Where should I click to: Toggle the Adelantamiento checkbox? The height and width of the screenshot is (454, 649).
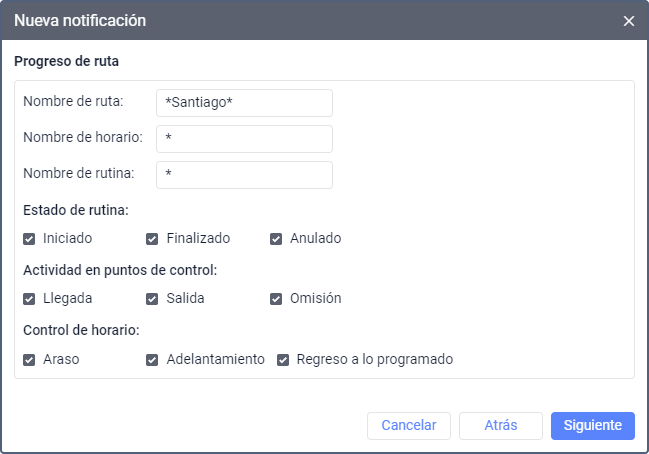click(153, 359)
